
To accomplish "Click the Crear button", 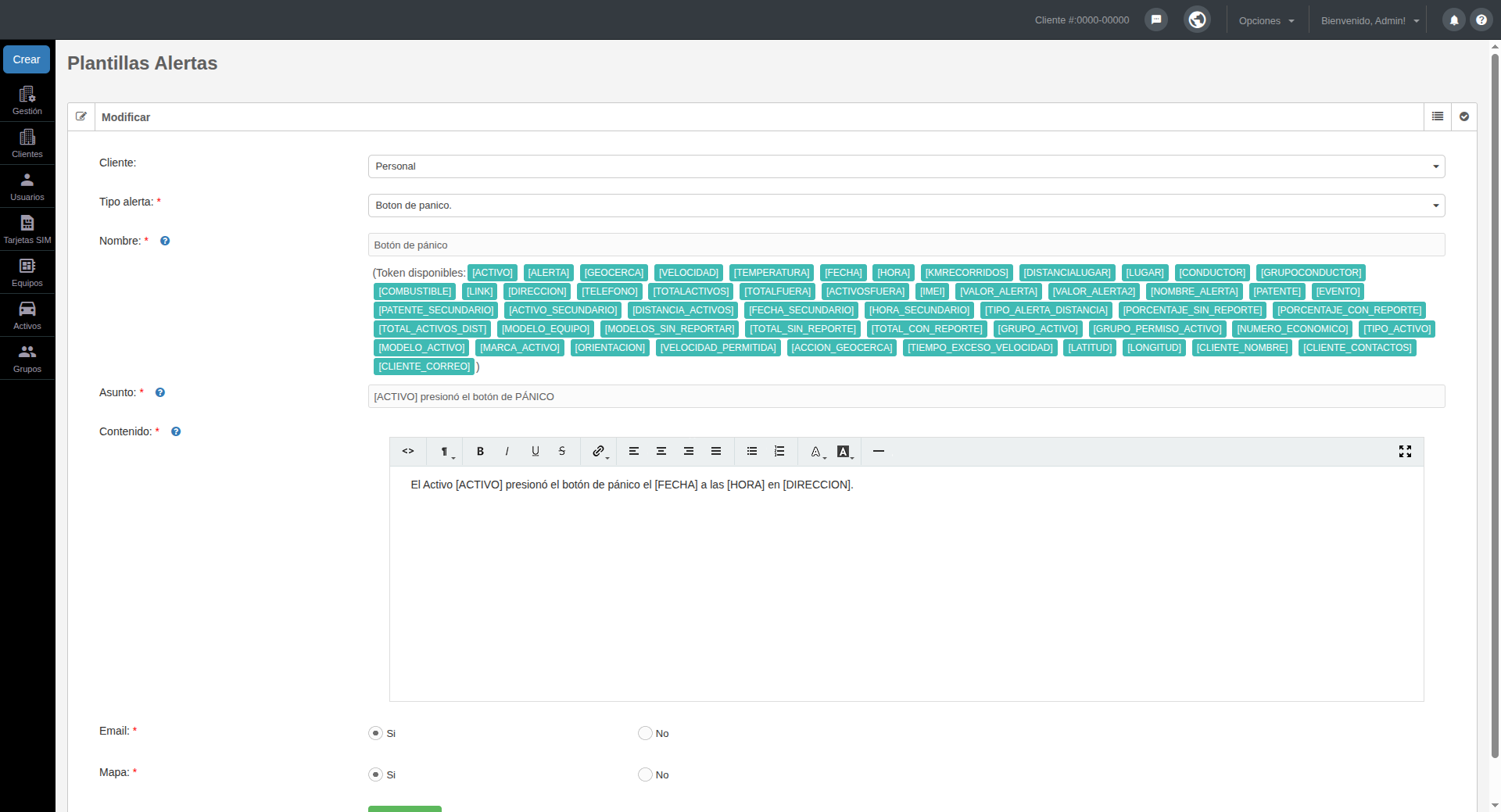I will 27,59.
